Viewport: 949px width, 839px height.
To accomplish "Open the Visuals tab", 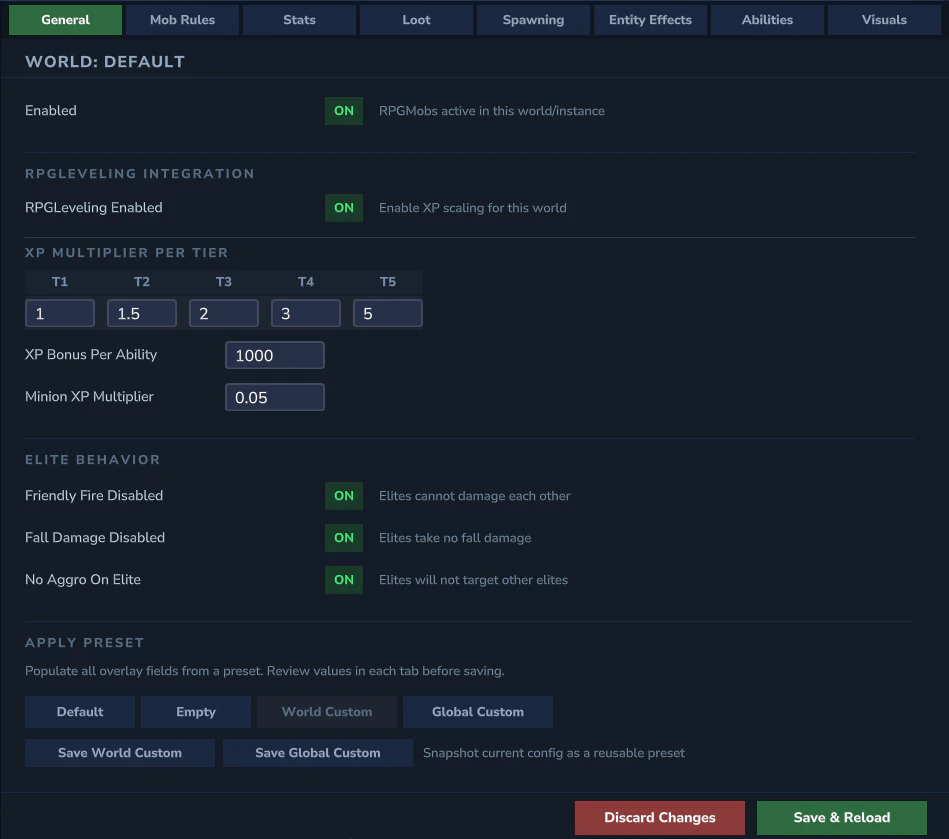I will click(x=884, y=20).
